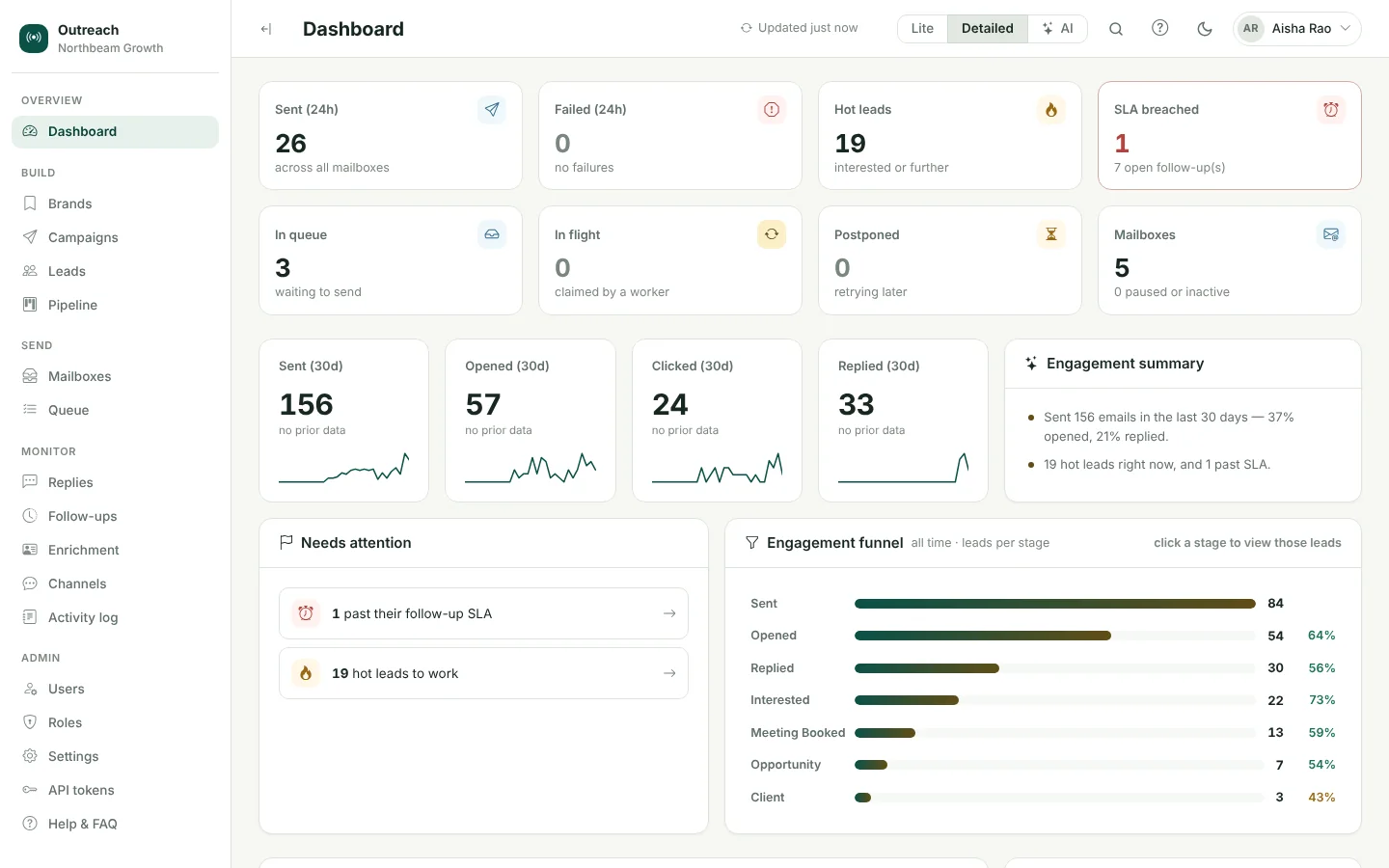Image resolution: width=1389 pixels, height=868 pixels.
Task: View leads in the Meeting Booked stage
Action: pos(1043,733)
